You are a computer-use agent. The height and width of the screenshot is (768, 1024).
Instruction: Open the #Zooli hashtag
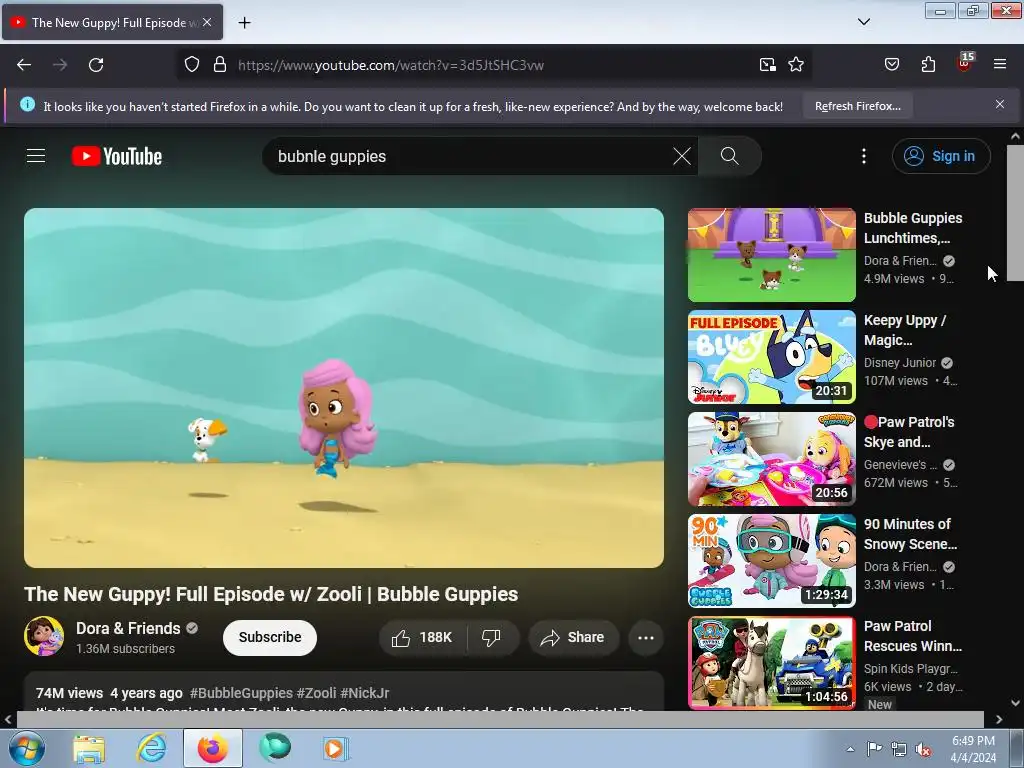pyautogui.click(x=316, y=693)
